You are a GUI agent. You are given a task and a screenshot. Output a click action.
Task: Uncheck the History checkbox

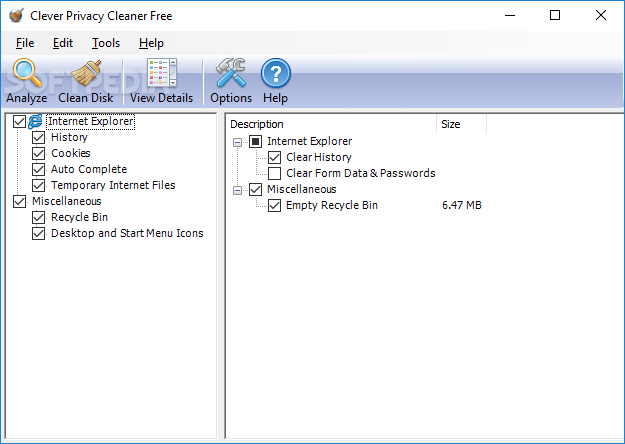[38, 138]
